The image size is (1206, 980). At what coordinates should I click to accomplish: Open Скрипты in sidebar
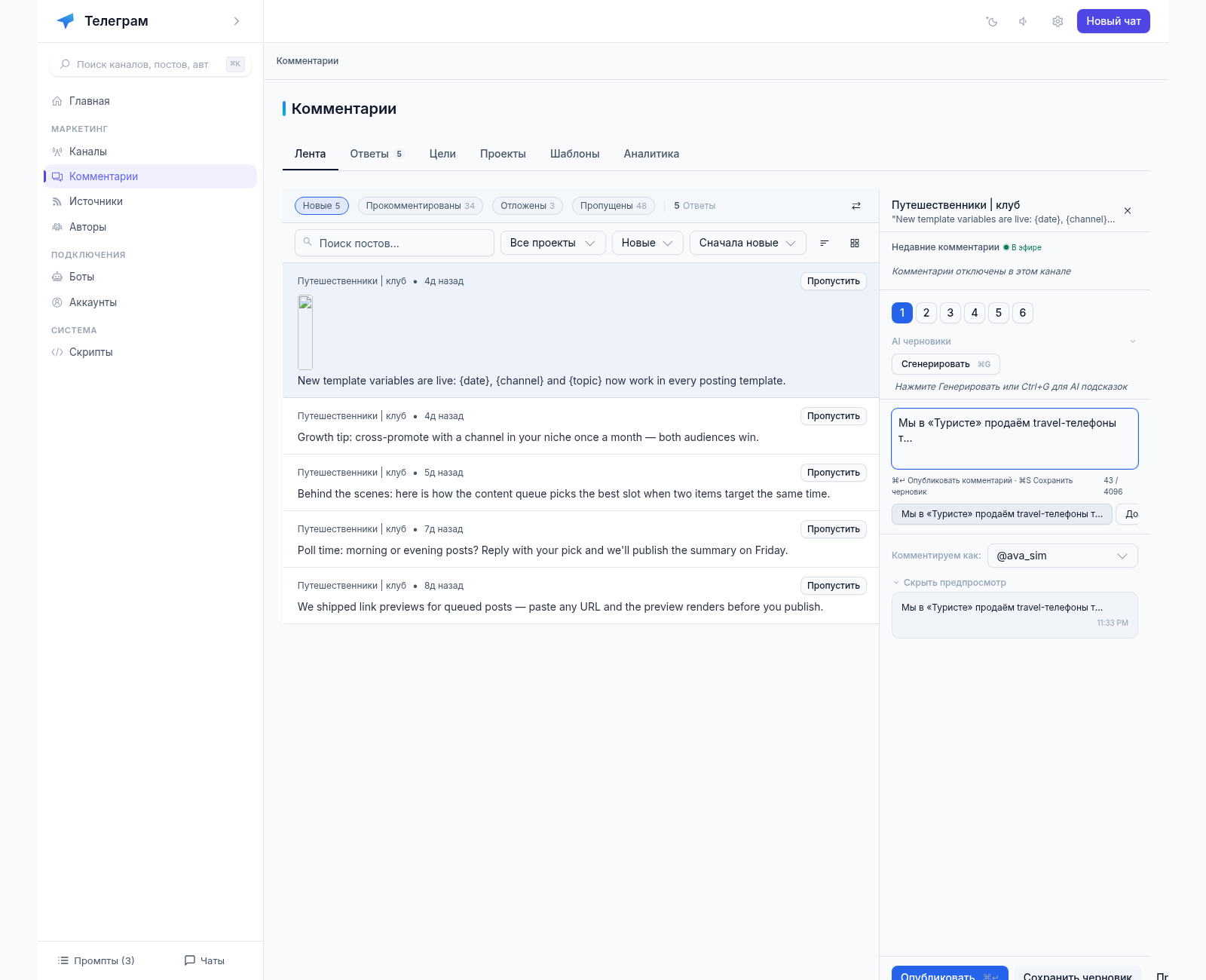pyautogui.click(x=150, y=352)
